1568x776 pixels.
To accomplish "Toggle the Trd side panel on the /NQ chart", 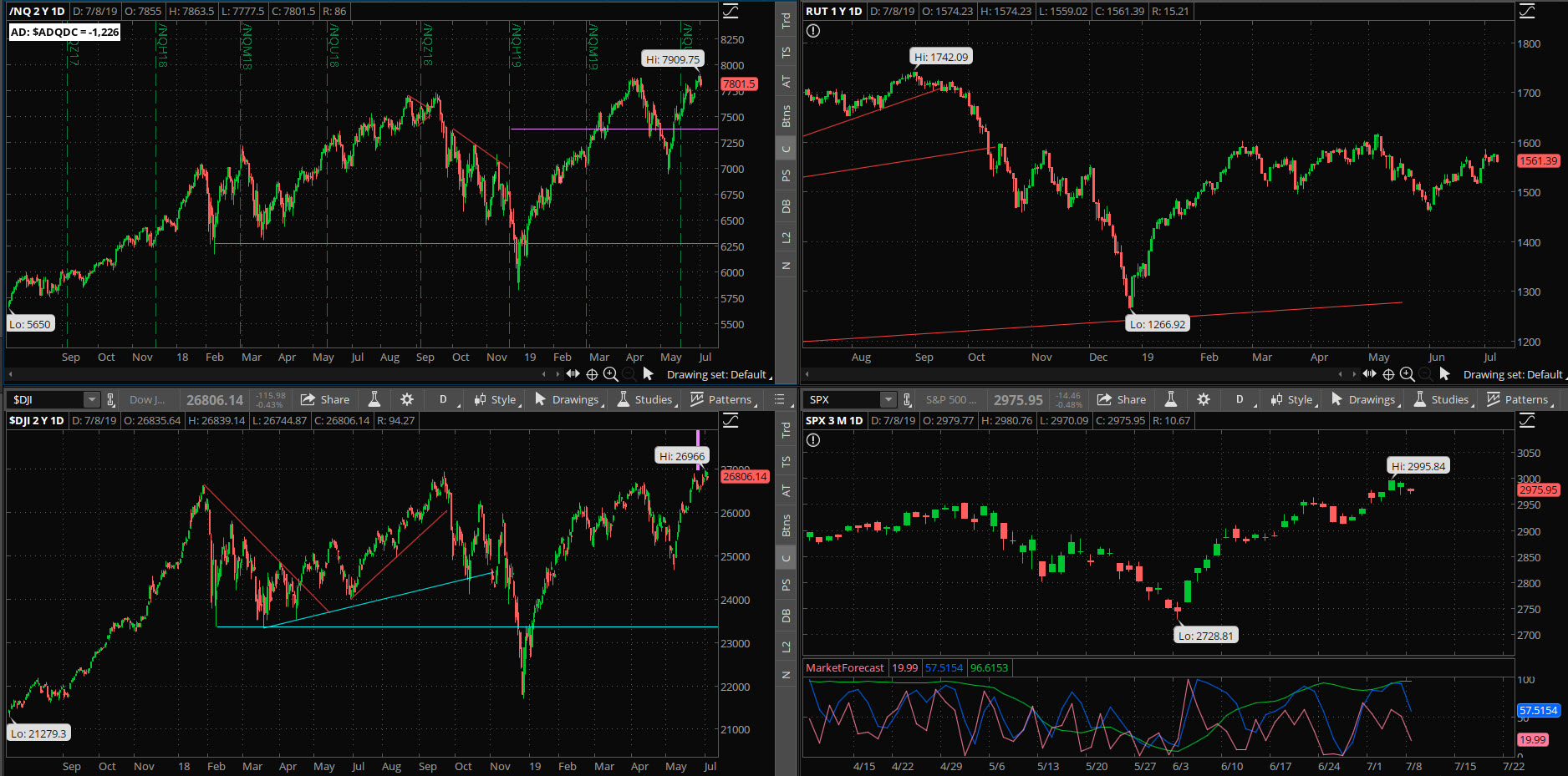I will point(786,21).
